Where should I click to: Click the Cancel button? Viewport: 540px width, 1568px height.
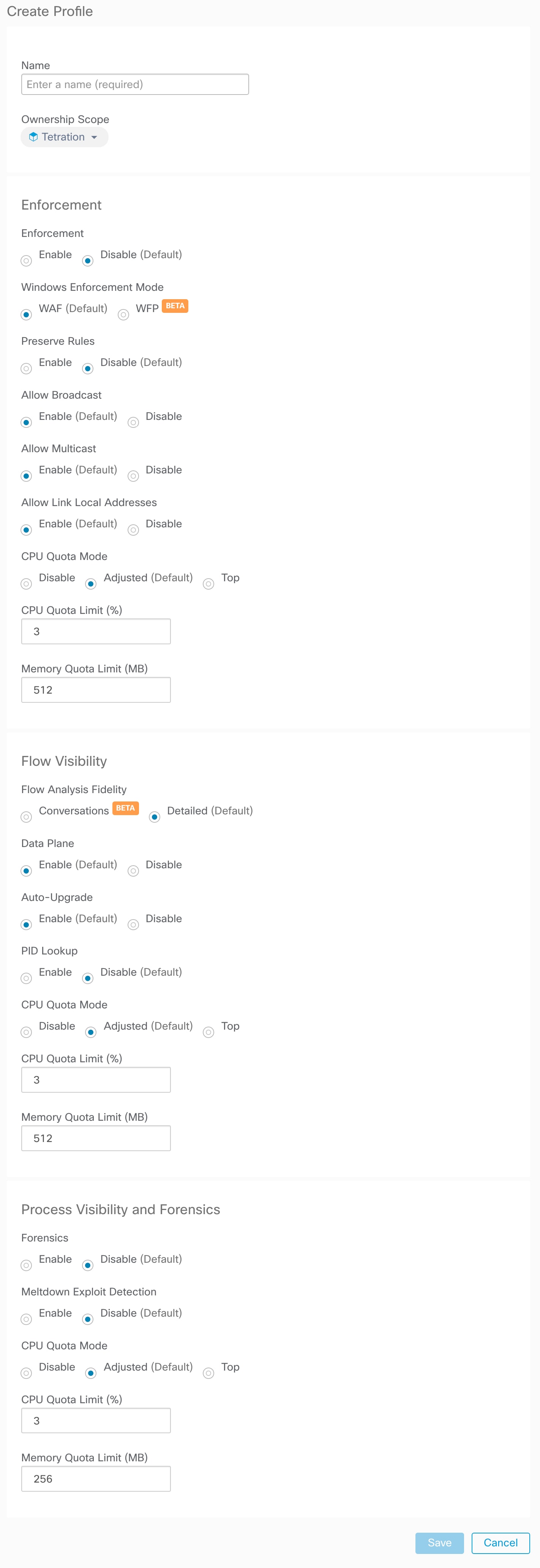(501, 1543)
